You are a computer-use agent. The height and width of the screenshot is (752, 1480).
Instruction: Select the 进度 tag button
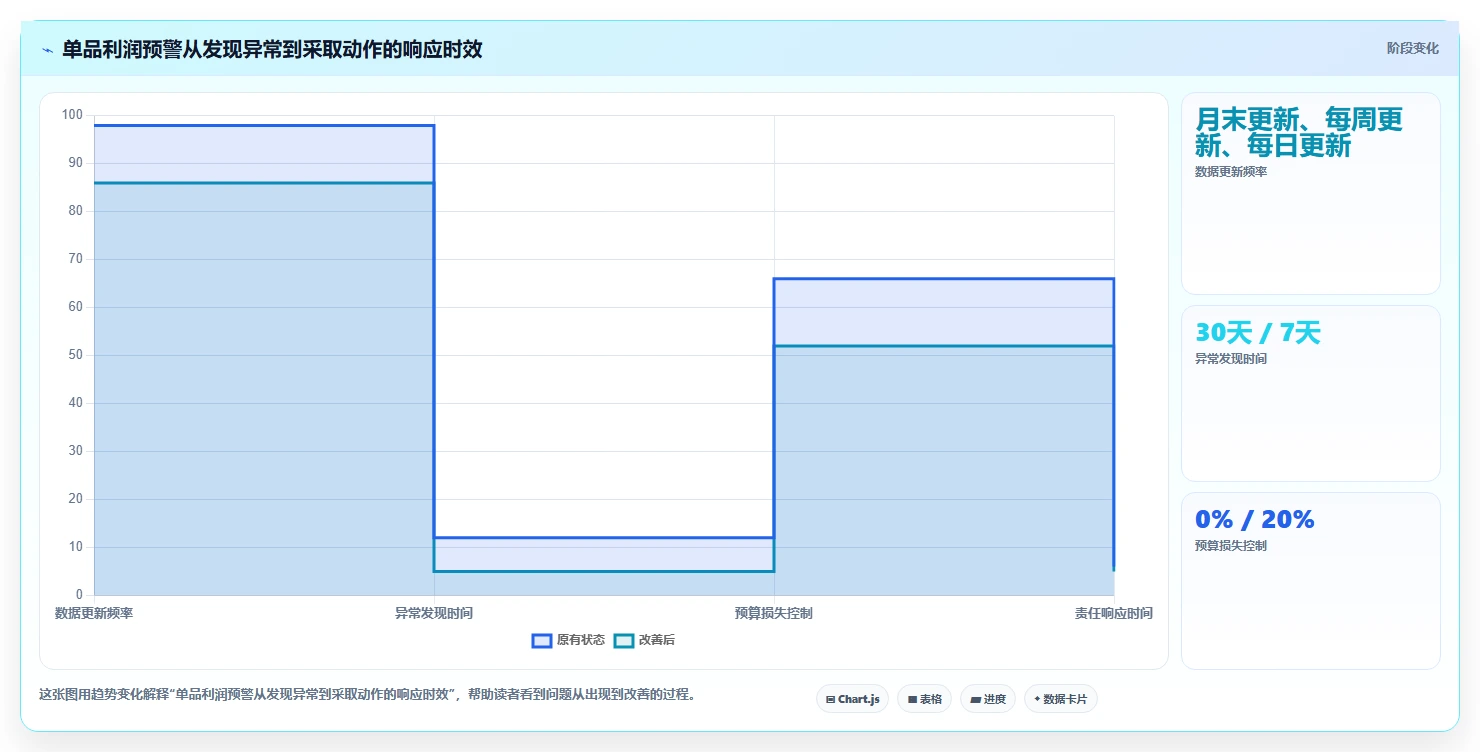click(988, 699)
